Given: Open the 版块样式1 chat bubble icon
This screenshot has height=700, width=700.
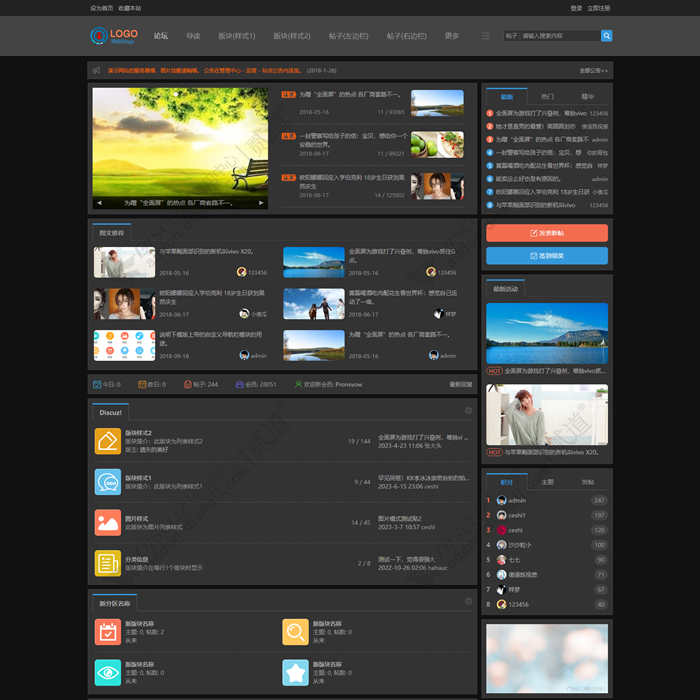Looking at the screenshot, I should (108, 482).
